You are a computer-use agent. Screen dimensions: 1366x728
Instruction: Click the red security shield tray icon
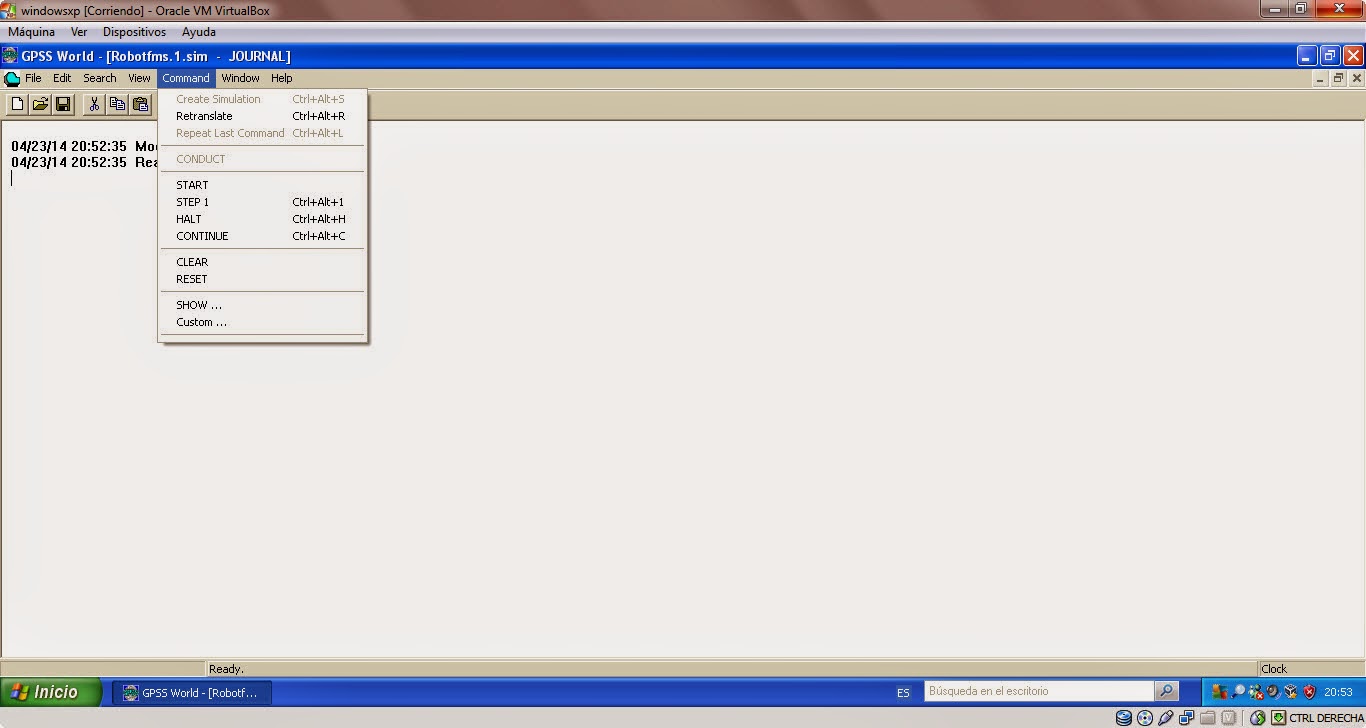pyautogui.click(x=1309, y=692)
